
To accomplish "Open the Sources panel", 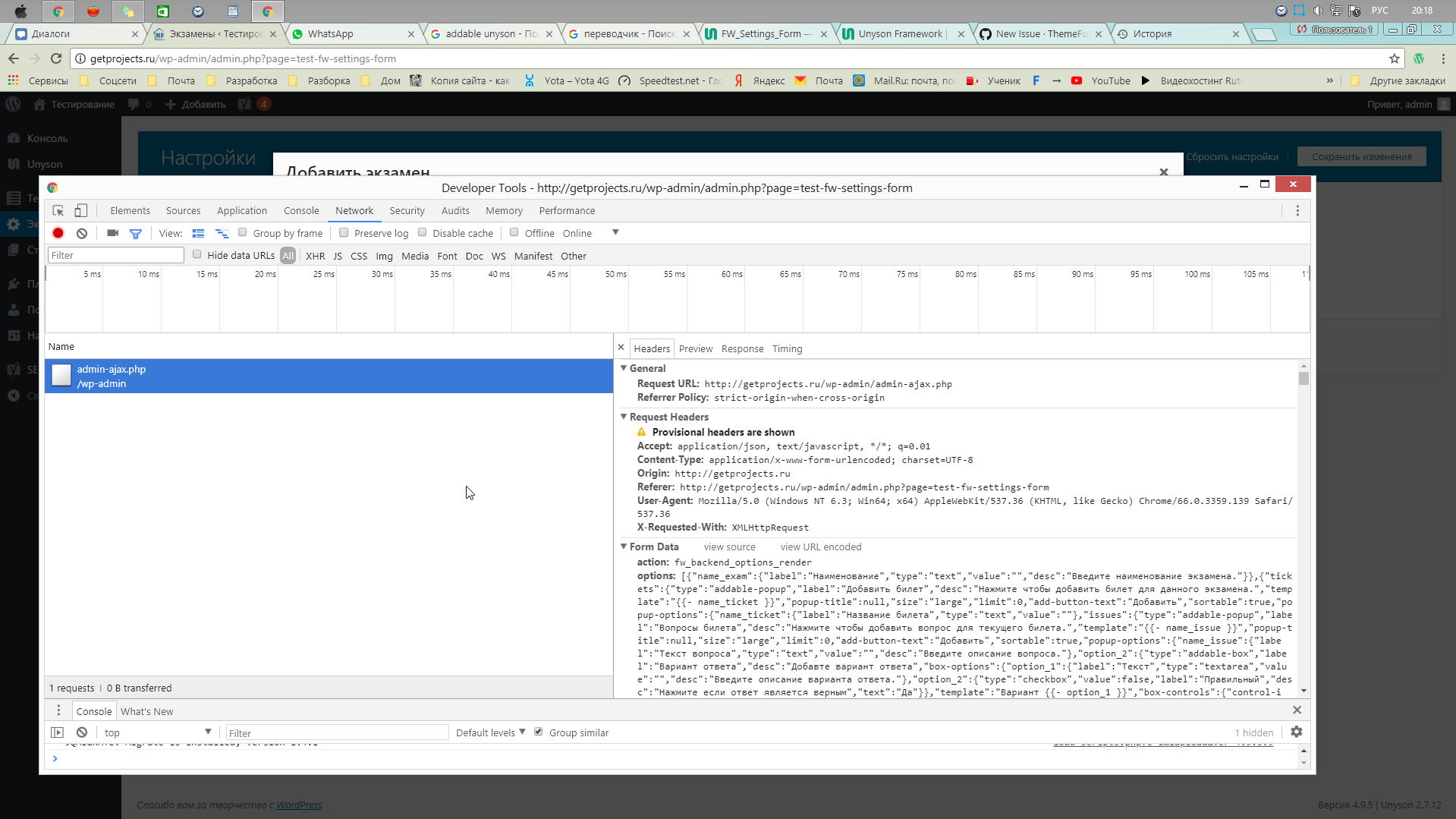I will (x=183, y=211).
